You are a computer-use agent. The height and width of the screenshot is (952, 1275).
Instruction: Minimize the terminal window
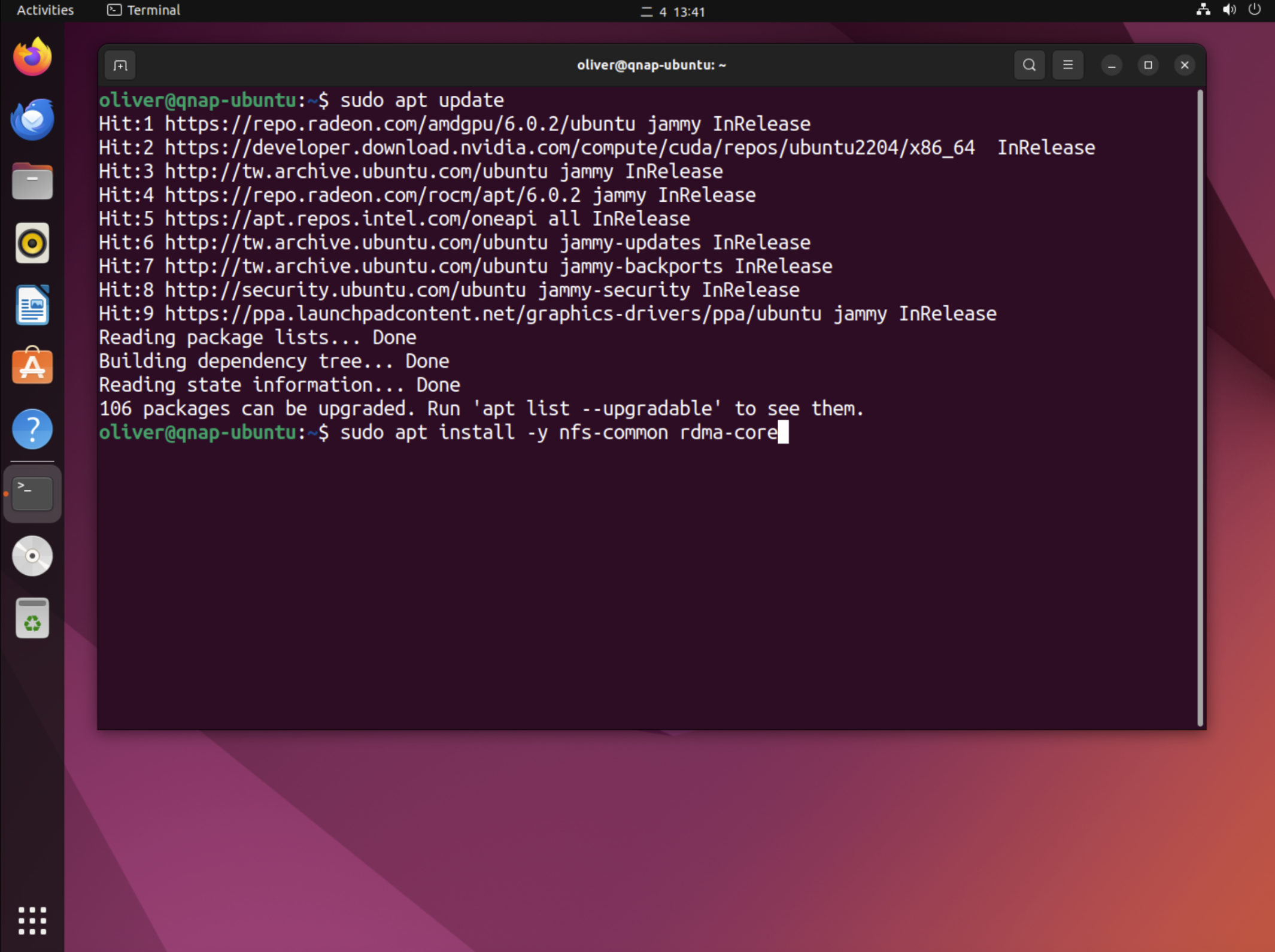click(x=1112, y=65)
